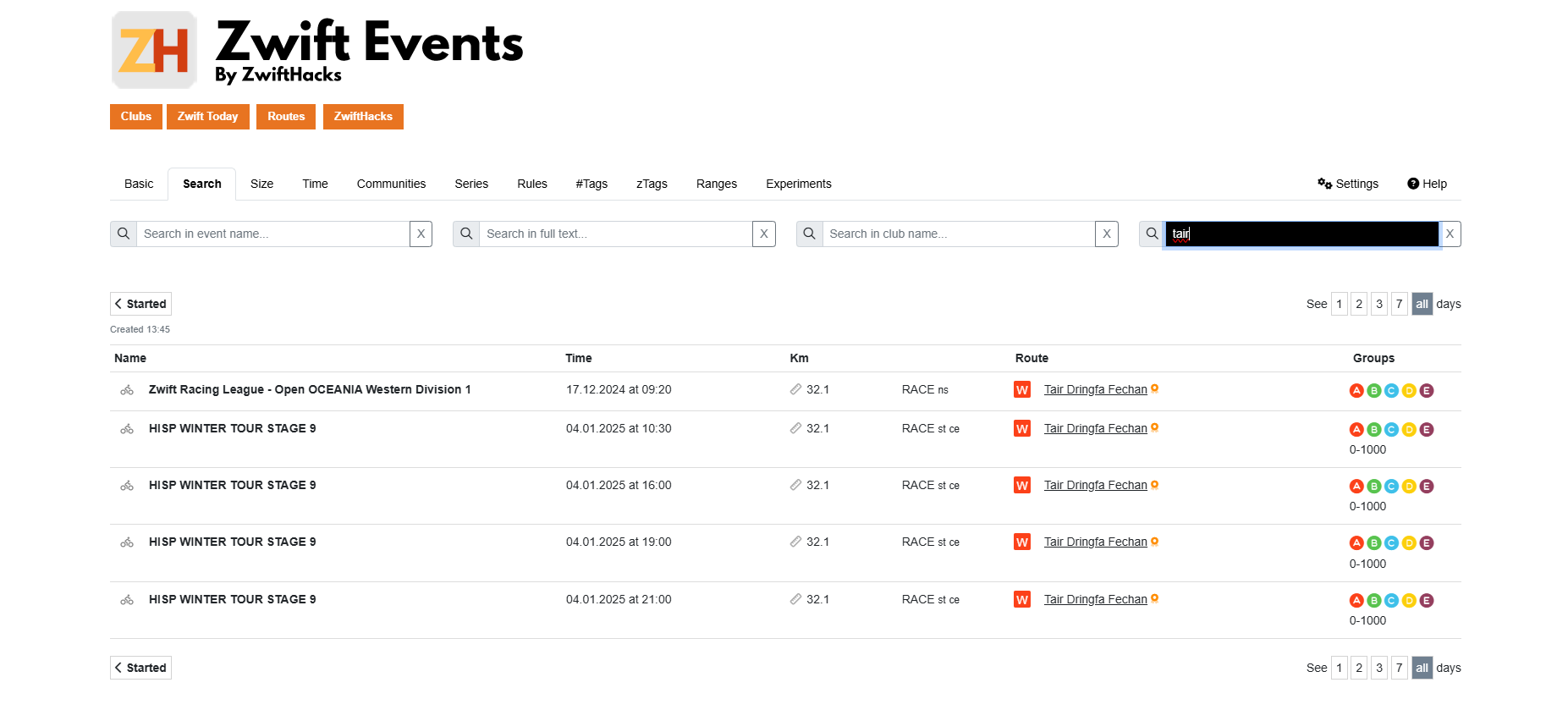1568x721 pixels.
Task: Click the red A group badge in Zwift Racing League row
Action: tap(1356, 391)
